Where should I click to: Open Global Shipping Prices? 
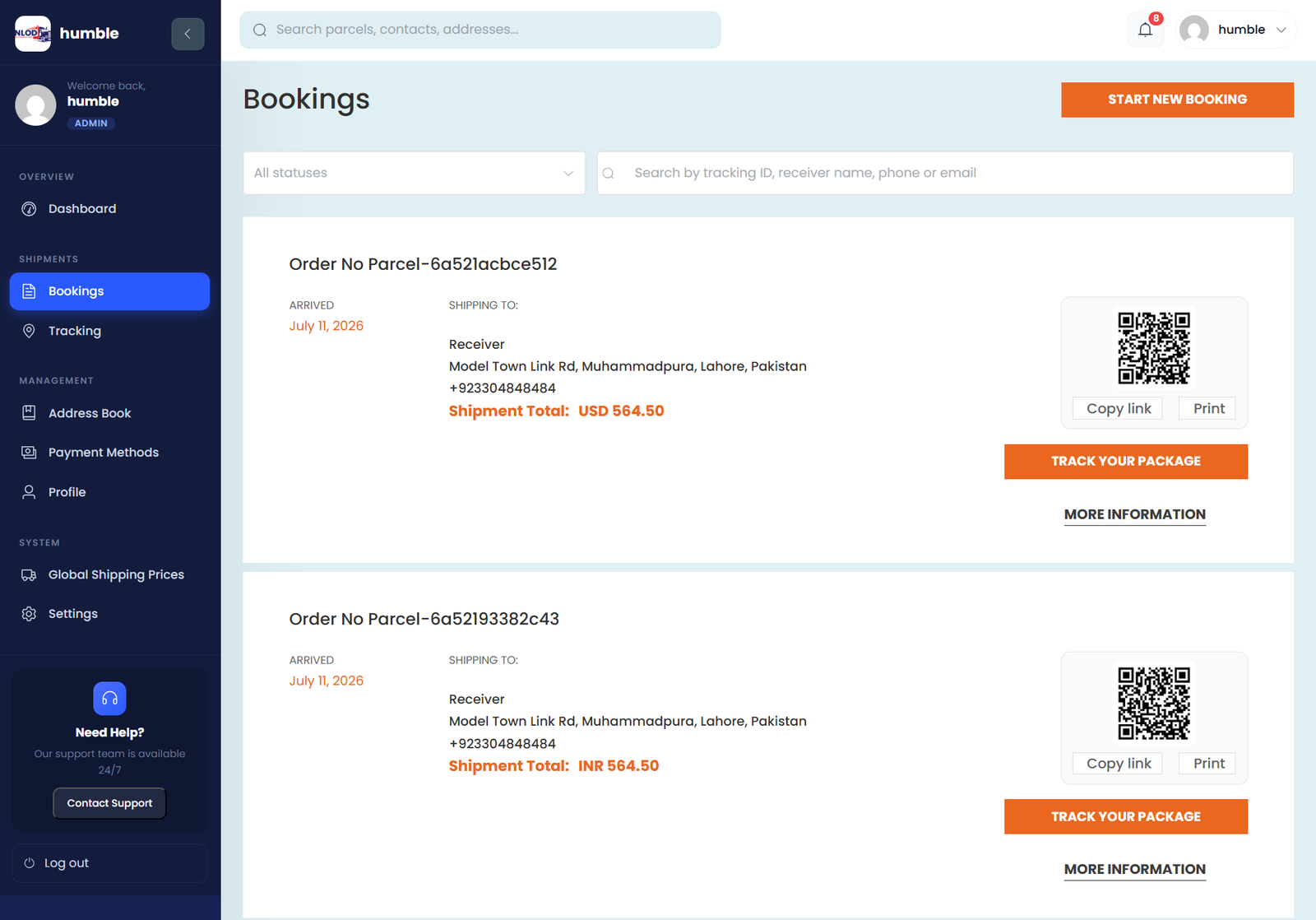pyautogui.click(x=109, y=574)
